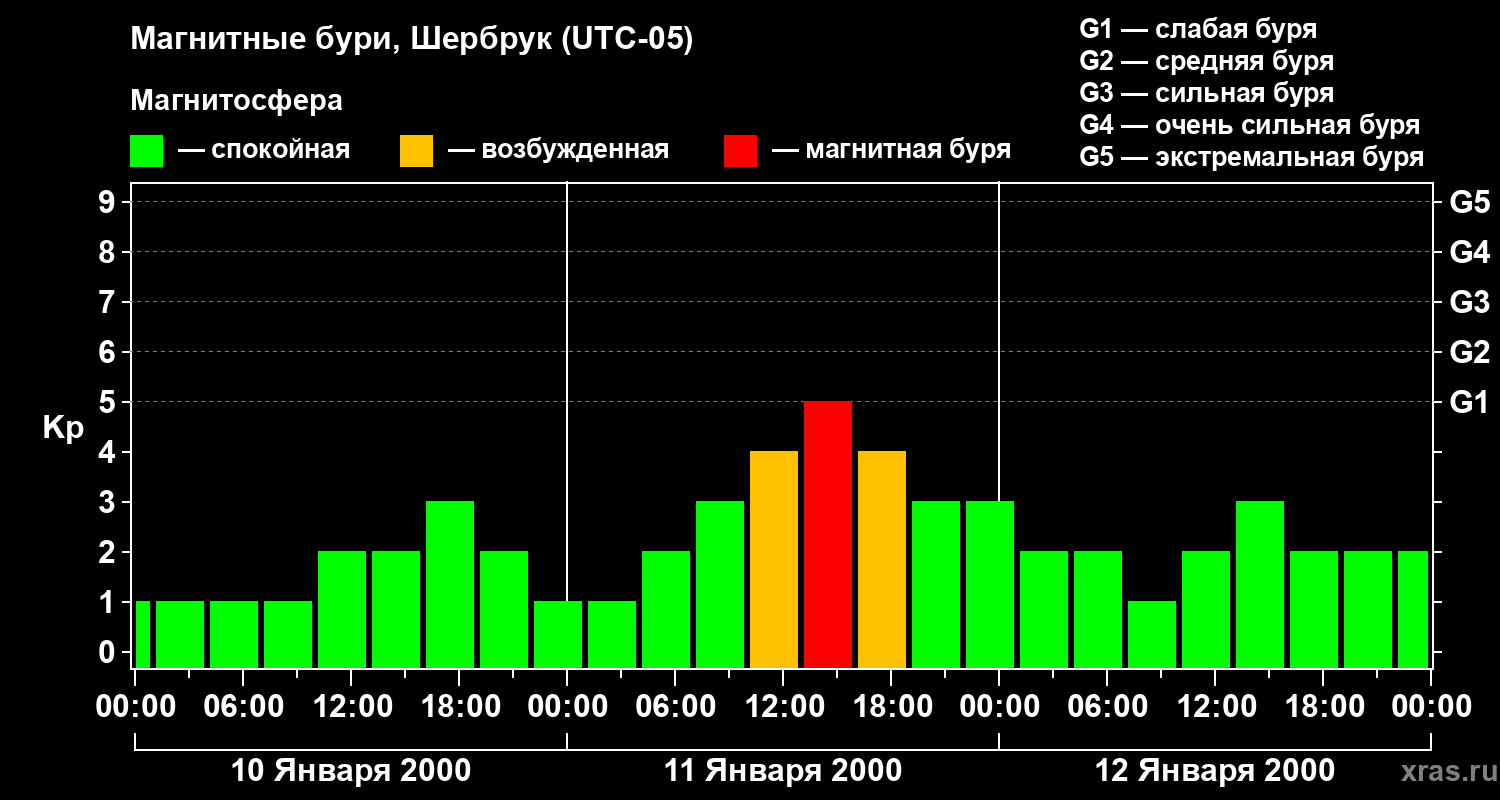Pick the Kp 3 green bar on 10 January

(450, 585)
